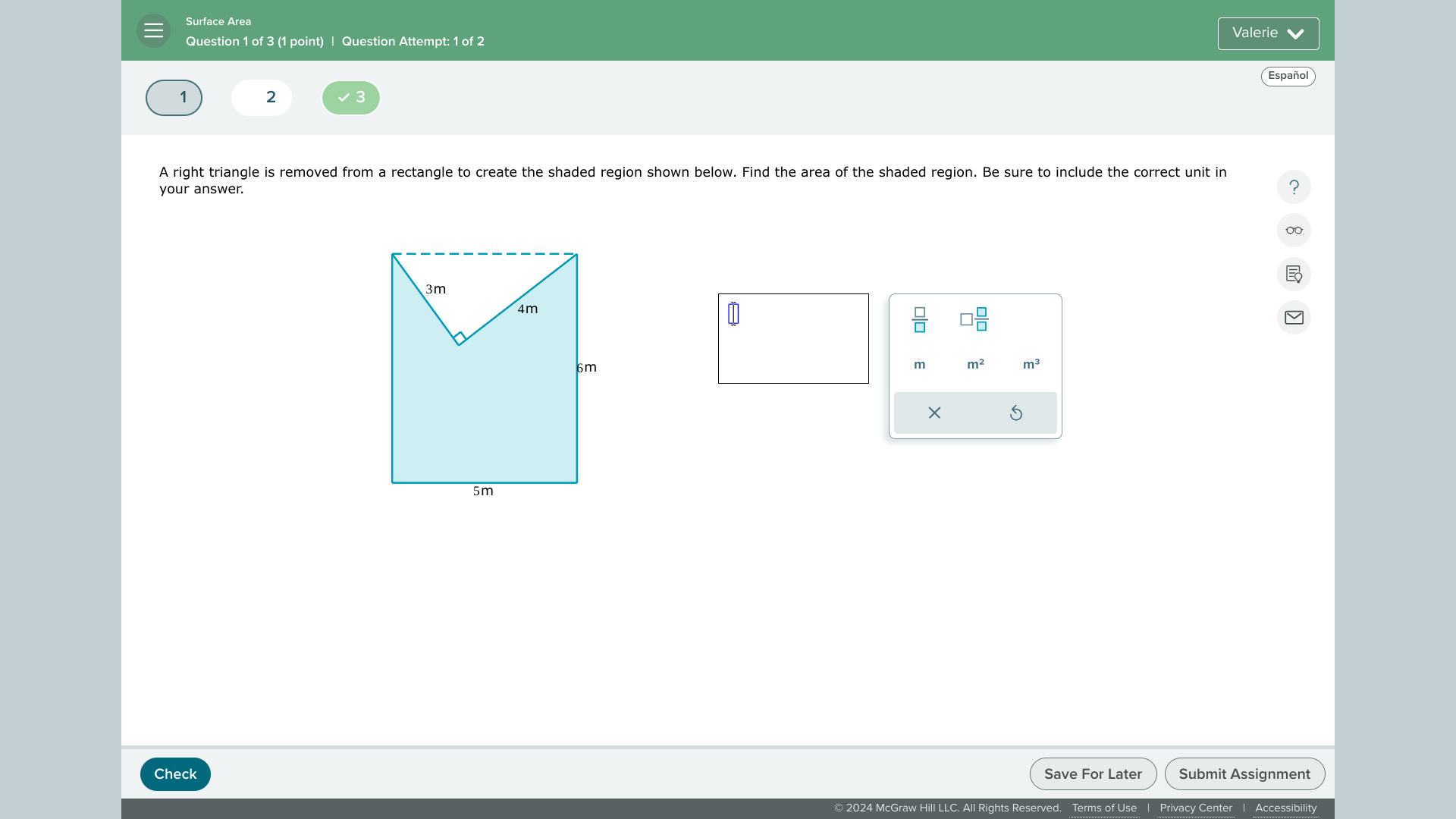Screen dimensions: 1456x819
Task: Click the "3m" triangle leg label
Action: tap(435, 290)
